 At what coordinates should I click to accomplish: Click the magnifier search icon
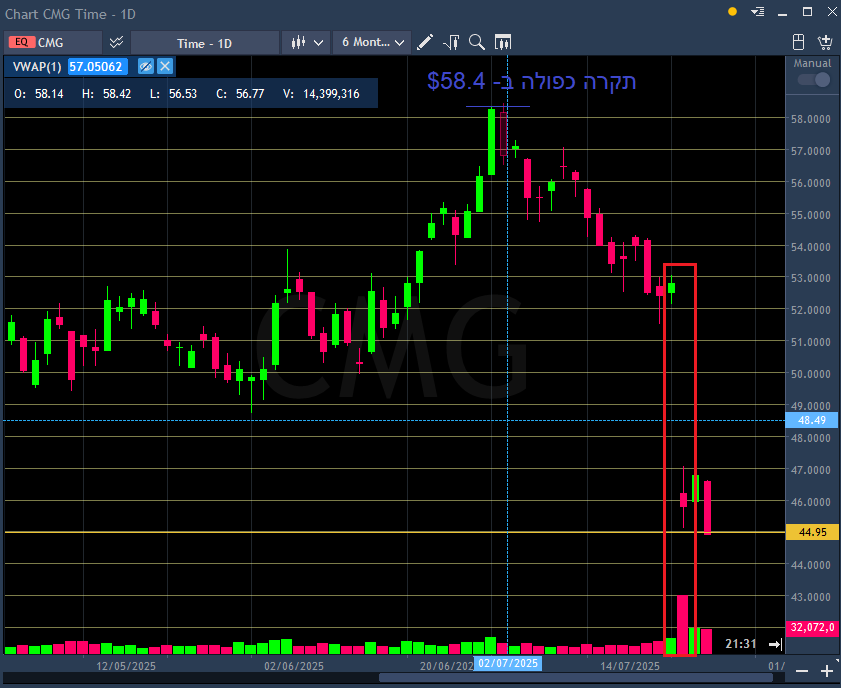[x=476, y=42]
